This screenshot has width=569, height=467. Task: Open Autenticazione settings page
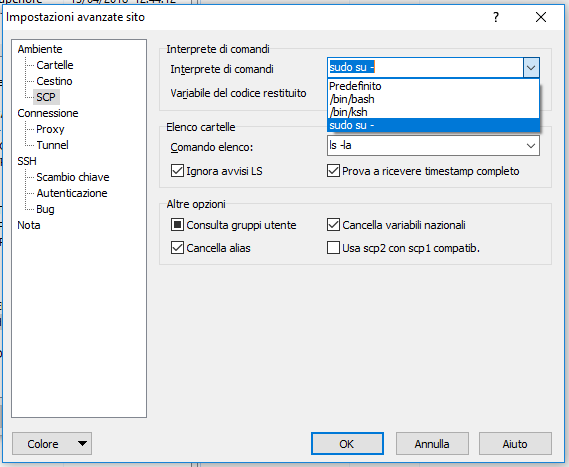(x=72, y=193)
